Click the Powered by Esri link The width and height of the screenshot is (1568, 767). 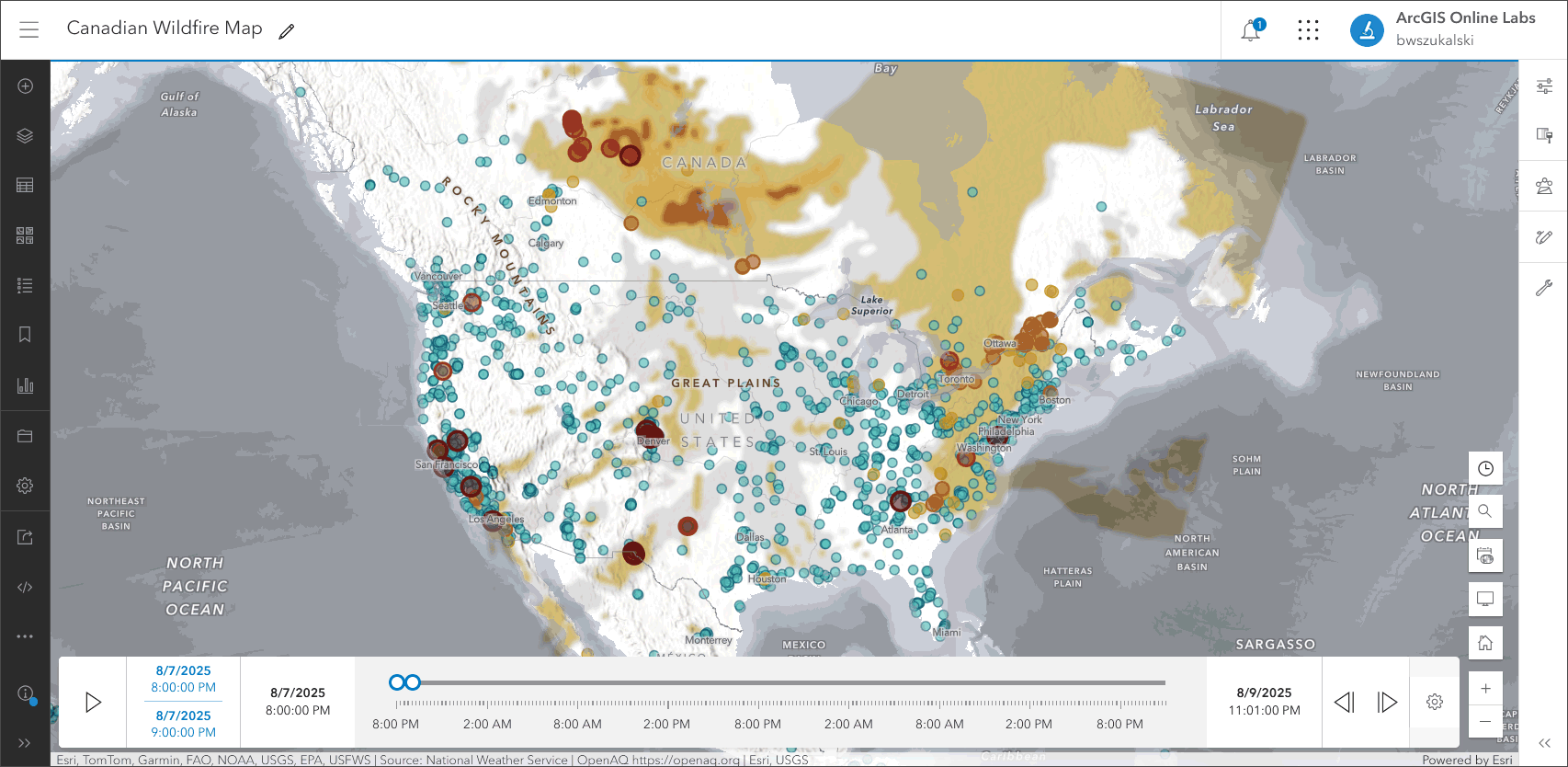[x=1467, y=760]
